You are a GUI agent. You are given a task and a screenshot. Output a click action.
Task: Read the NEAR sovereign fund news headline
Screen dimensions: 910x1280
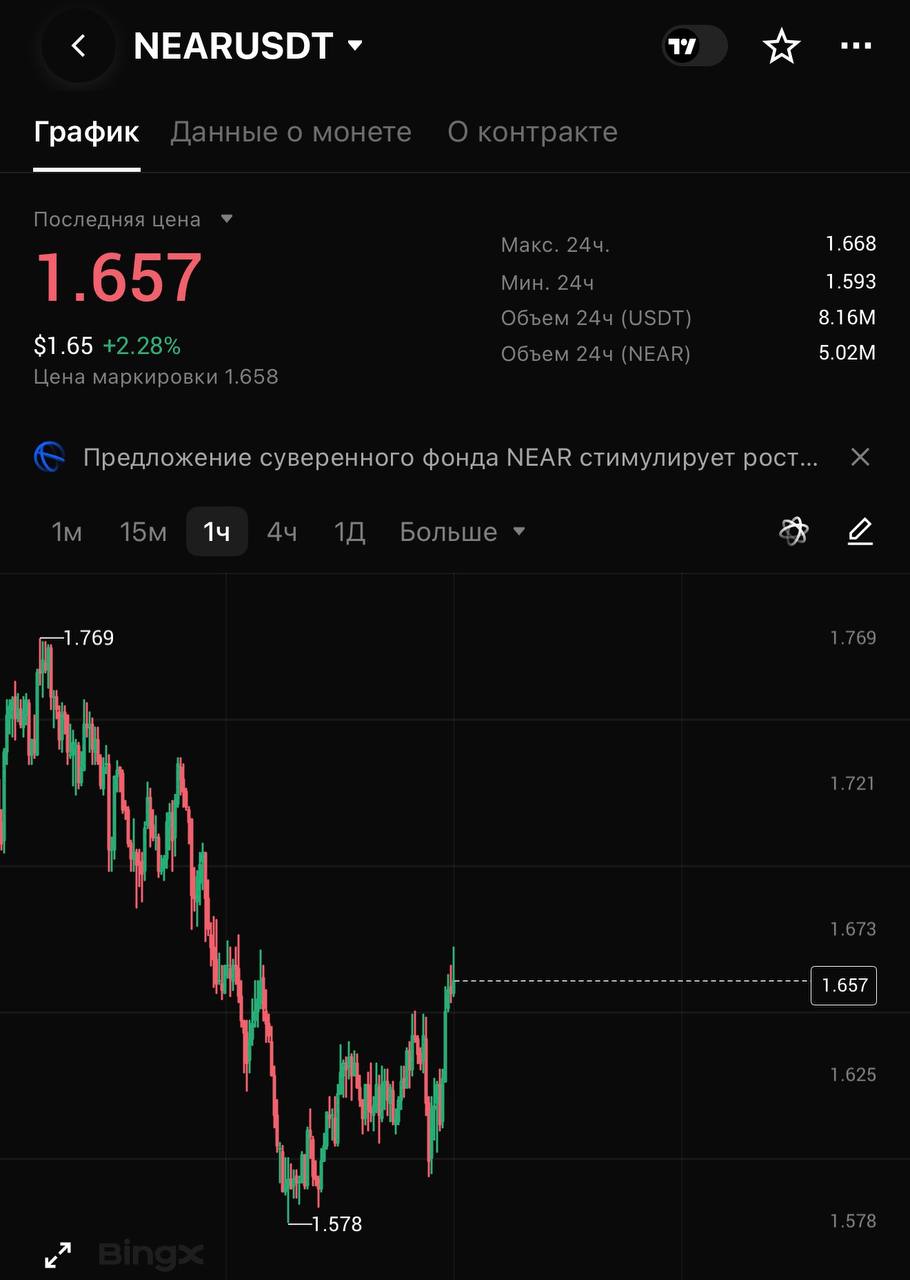pyautogui.click(x=451, y=458)
